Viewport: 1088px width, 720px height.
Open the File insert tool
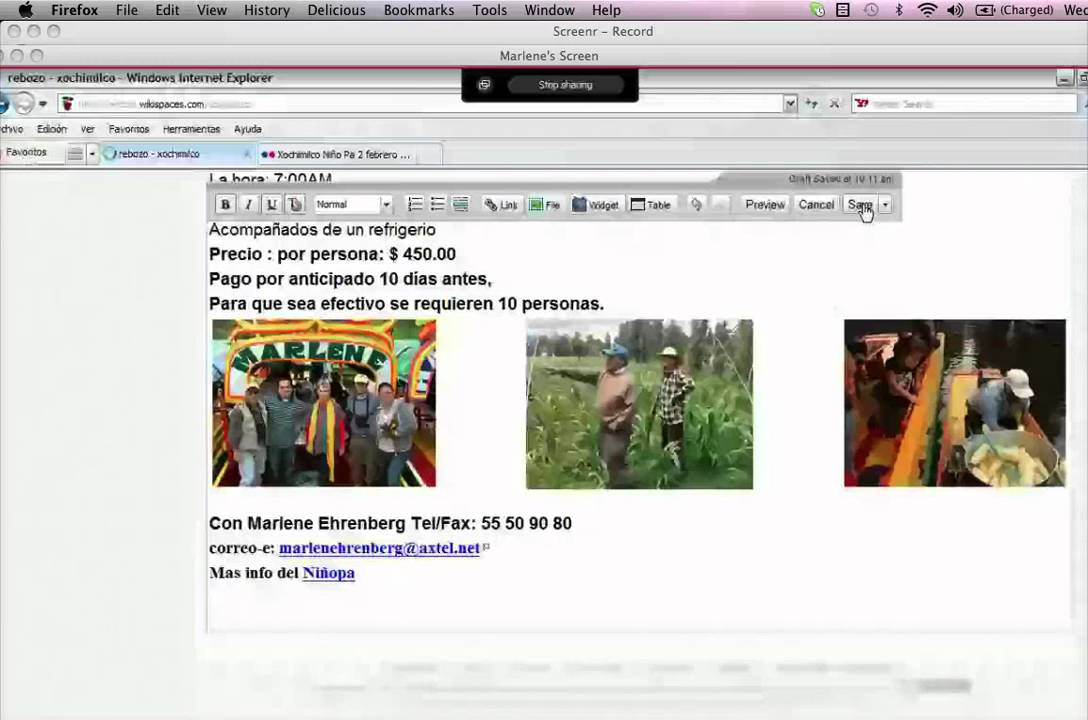[545, 205]
